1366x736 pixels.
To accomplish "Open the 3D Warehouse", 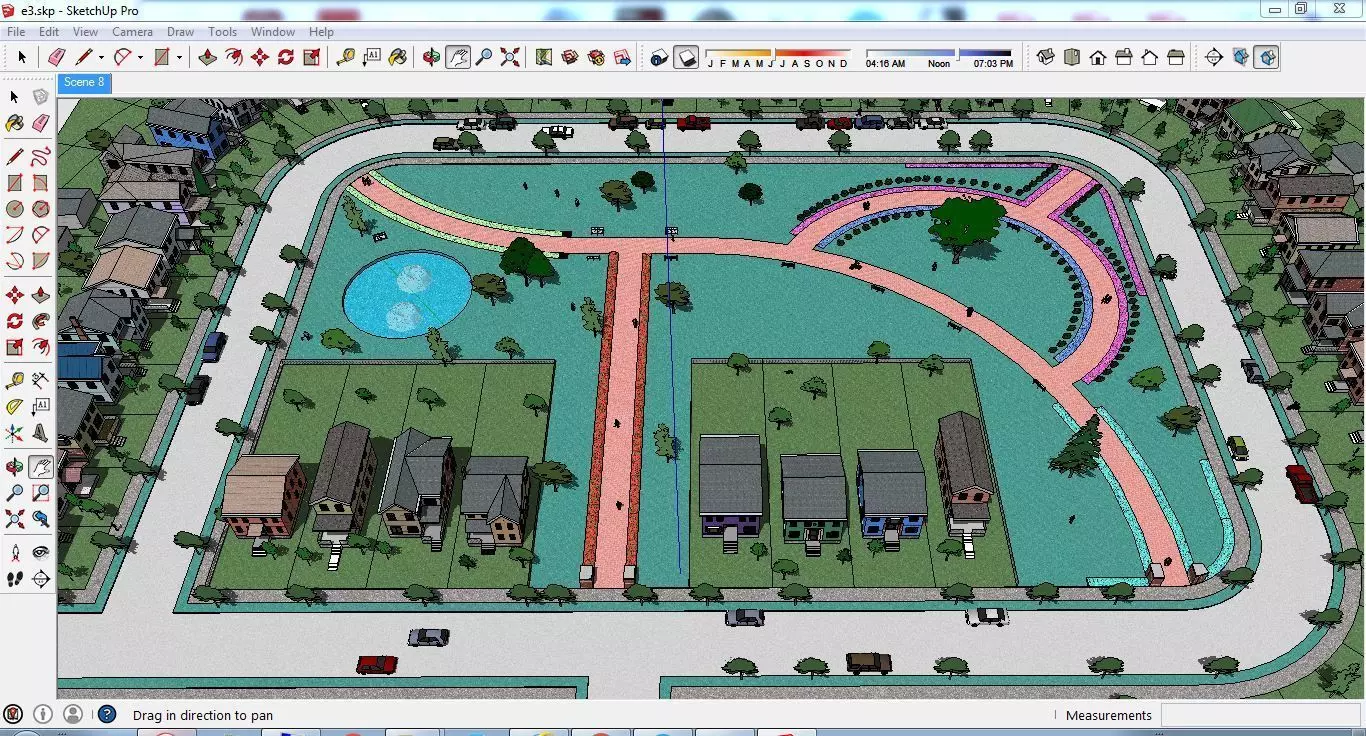I will click(570, 57).
